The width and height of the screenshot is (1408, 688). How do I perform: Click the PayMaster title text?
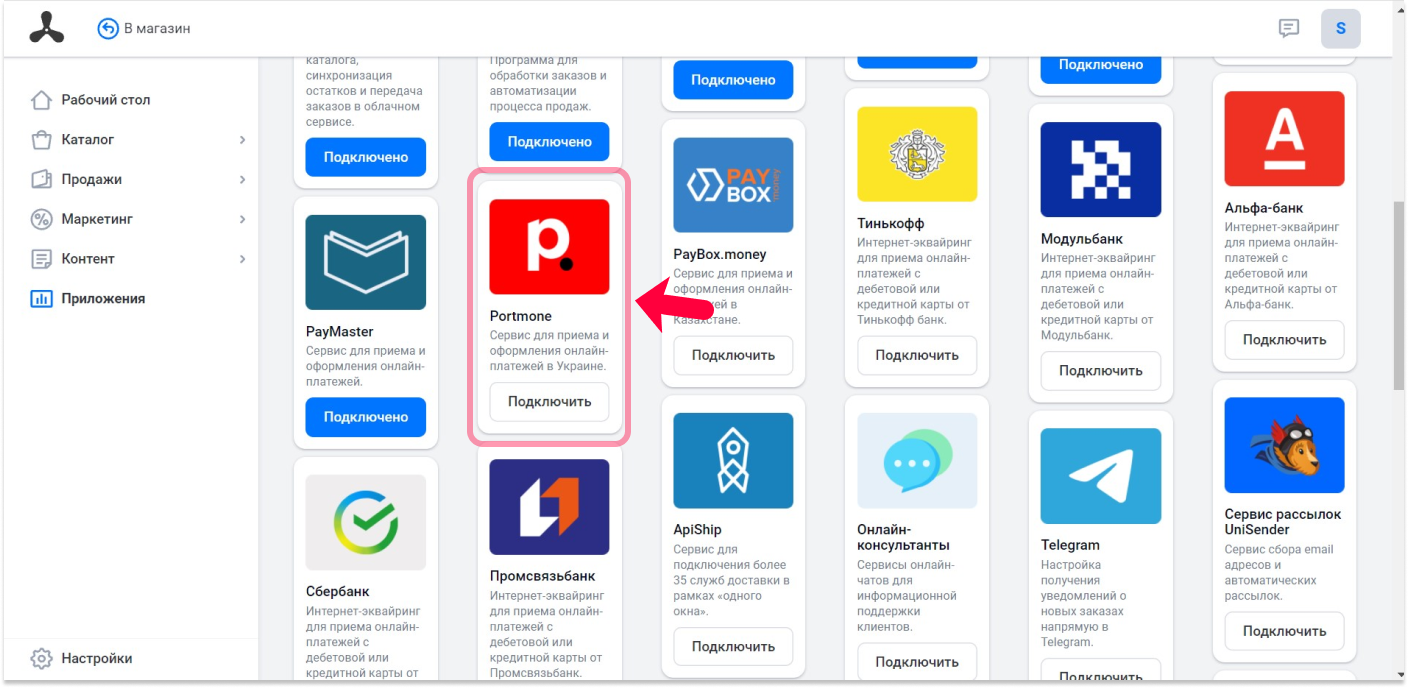pyautogui.click(x=340, y=331)
